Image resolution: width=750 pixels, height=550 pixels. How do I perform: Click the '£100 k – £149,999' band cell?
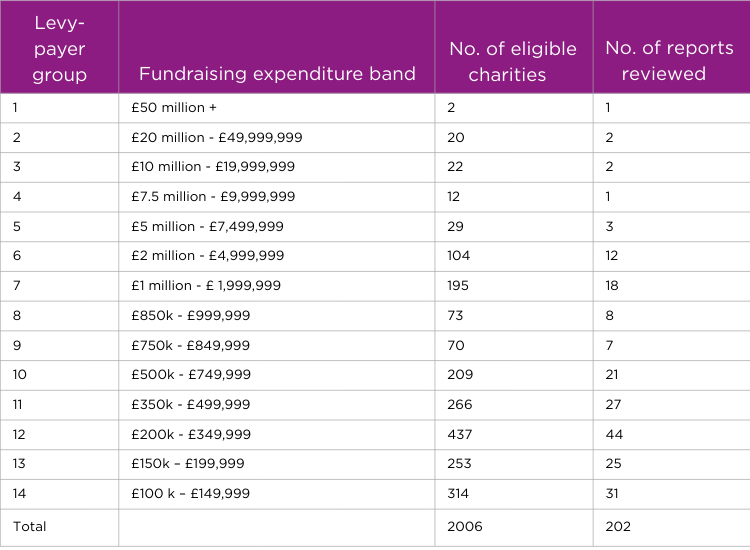point(190,494)
